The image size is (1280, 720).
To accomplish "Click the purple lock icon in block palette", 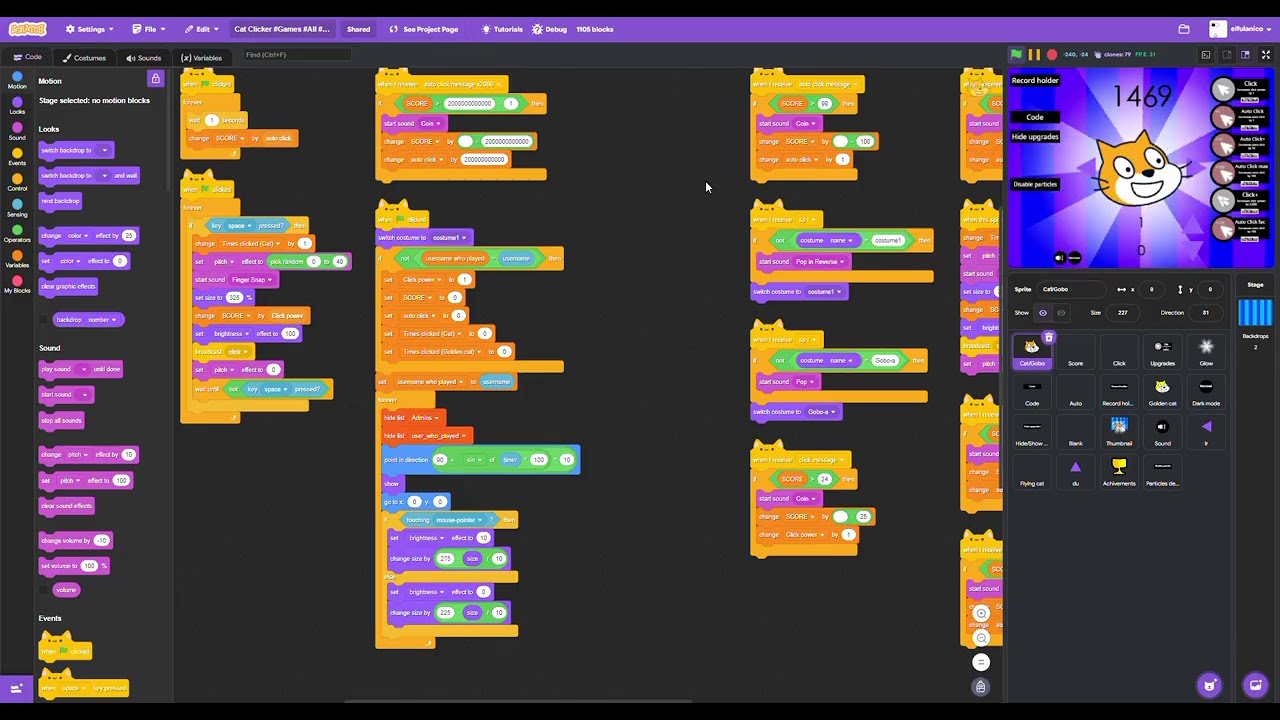I will 155,78.
